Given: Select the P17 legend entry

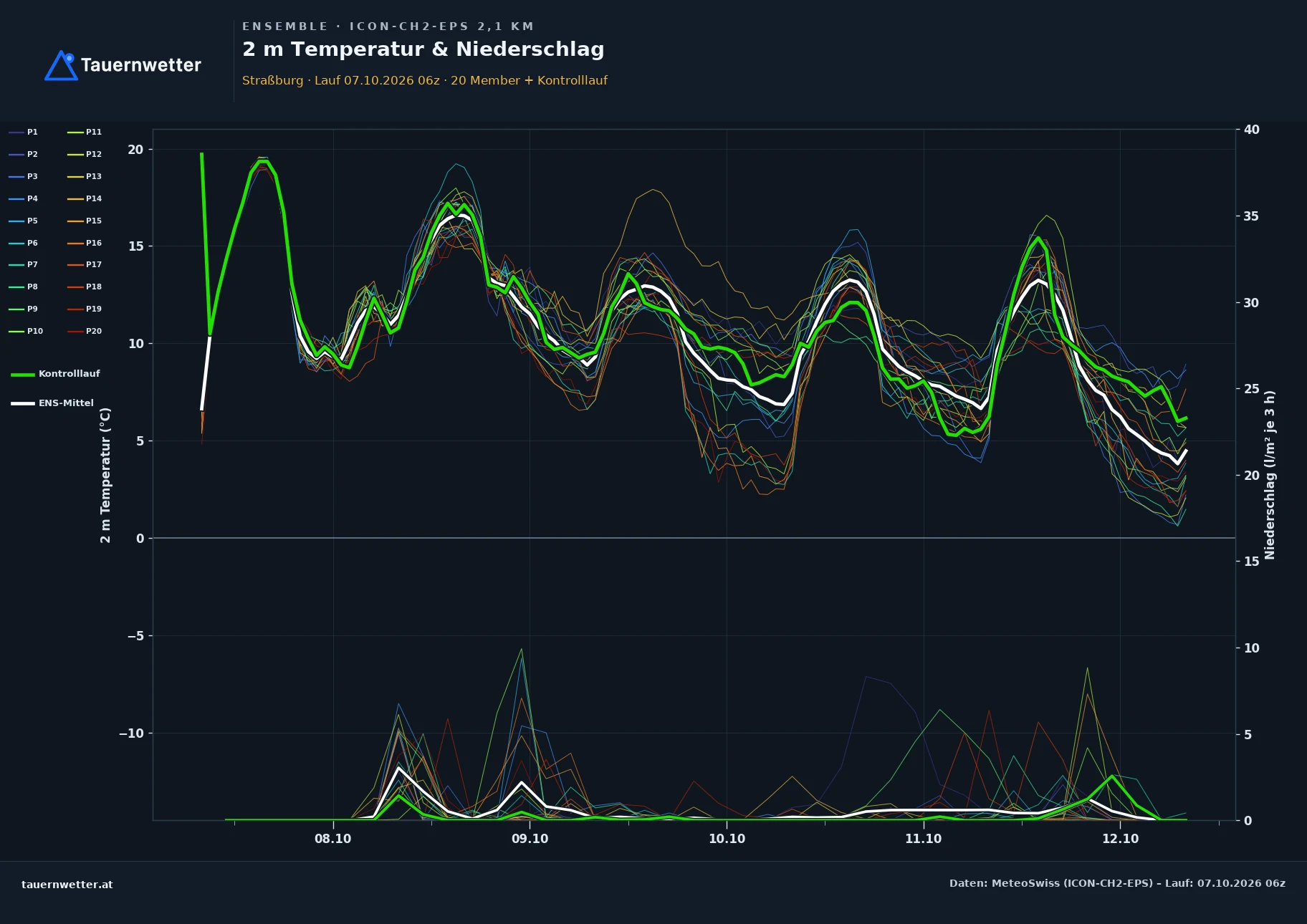Looking at the screenshot, I should tap(85, 264).
